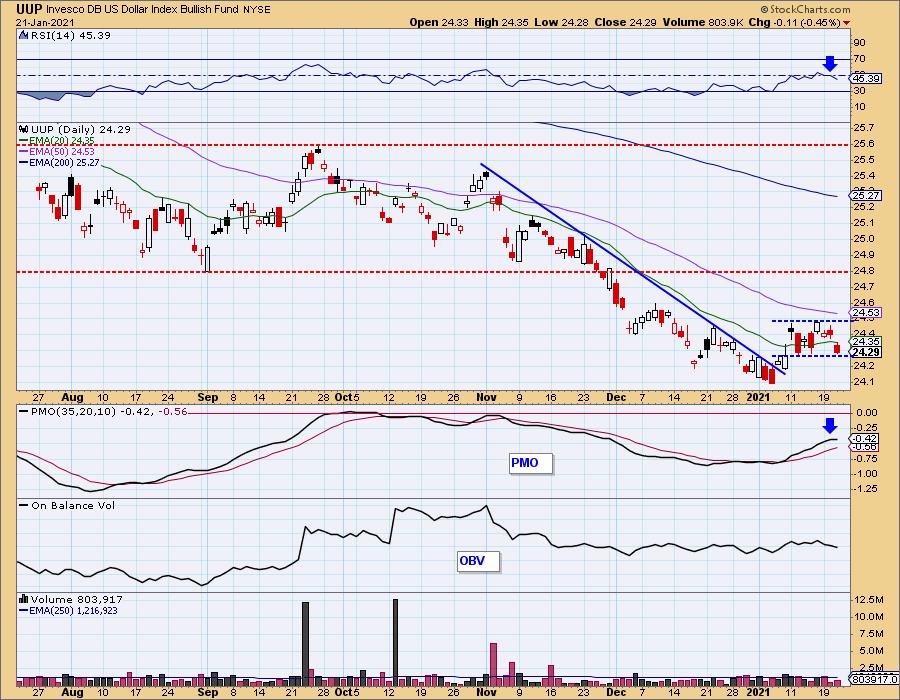The width and height of the screenshot is (900, 700).
Task: Click the bold 24.29 last-price tag
Action: point(867,352)
